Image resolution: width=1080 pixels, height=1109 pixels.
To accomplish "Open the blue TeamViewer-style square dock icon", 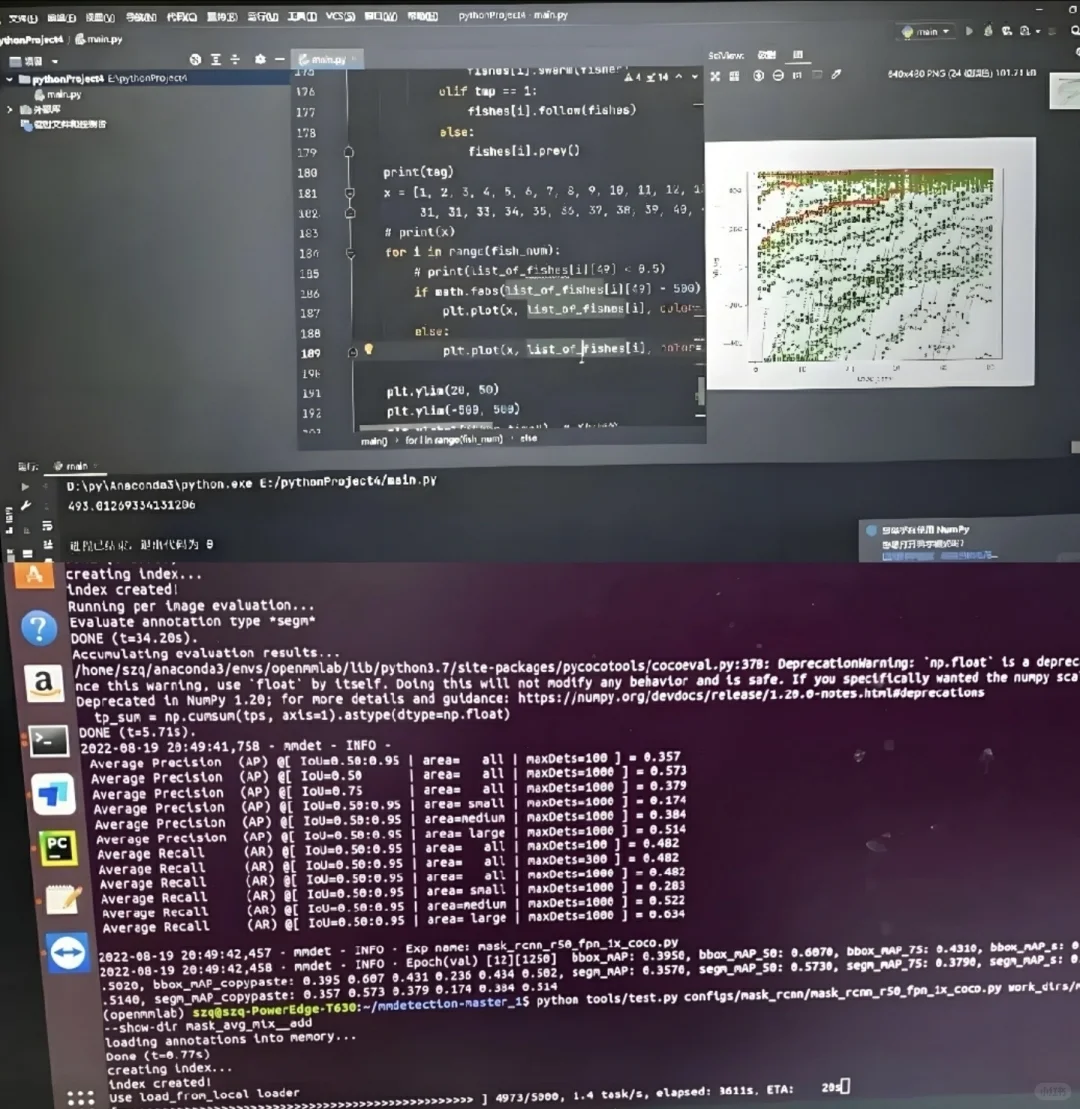I will 53,794.
